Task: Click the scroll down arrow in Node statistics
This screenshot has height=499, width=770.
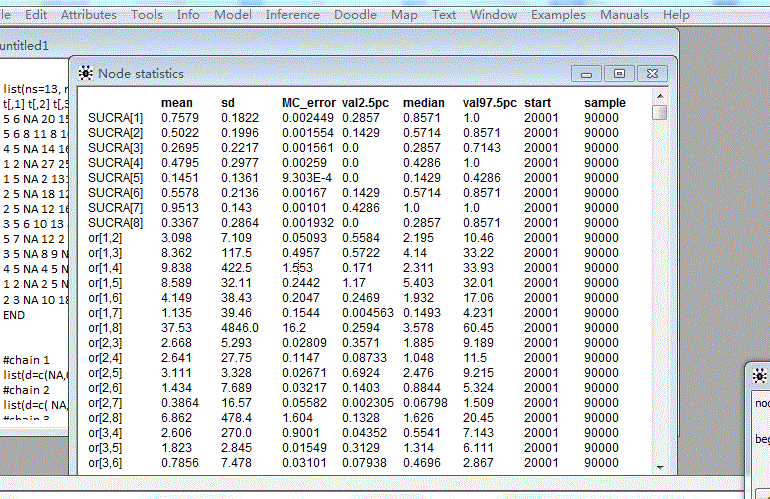Action: pos(659,466)
